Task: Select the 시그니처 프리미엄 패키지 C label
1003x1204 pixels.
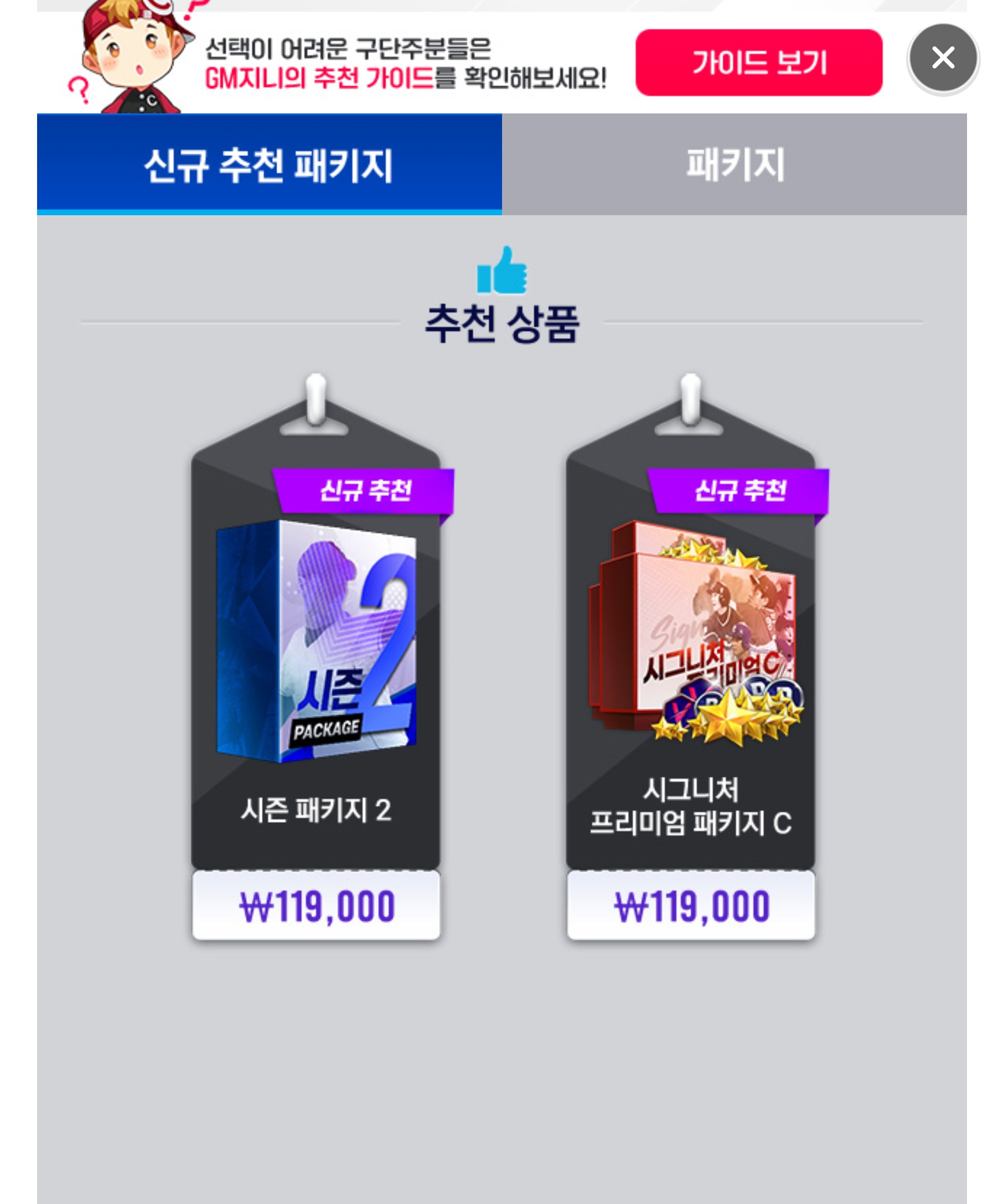Action: tap(690, 806)
